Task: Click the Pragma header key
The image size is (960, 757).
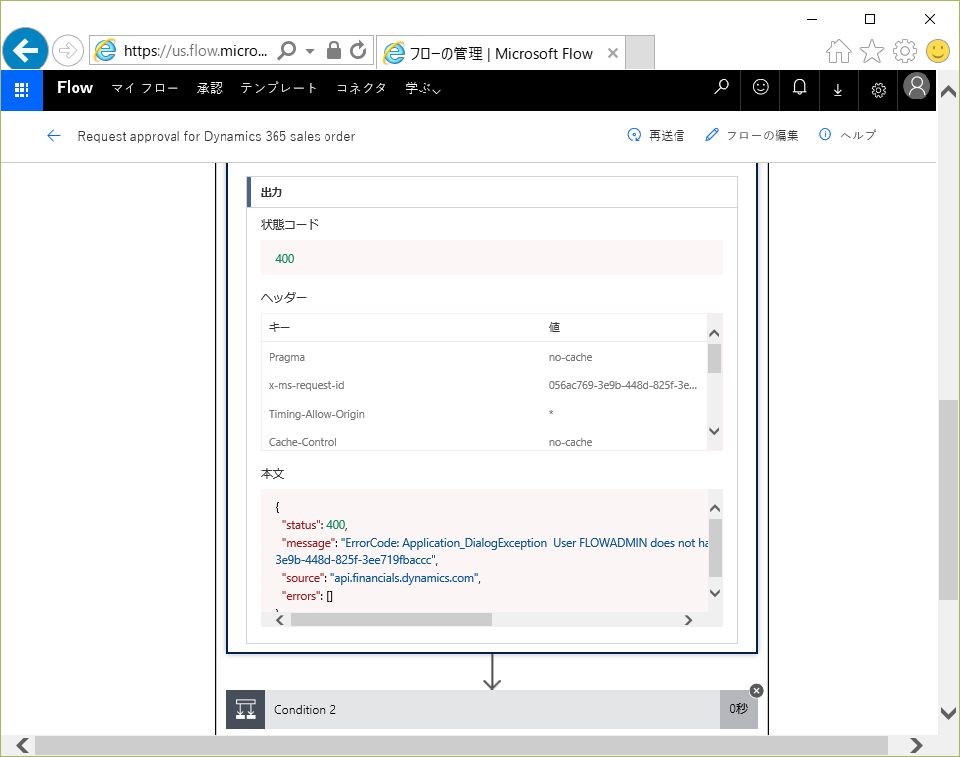Action: pyautogui.click(x=287, y=357)
